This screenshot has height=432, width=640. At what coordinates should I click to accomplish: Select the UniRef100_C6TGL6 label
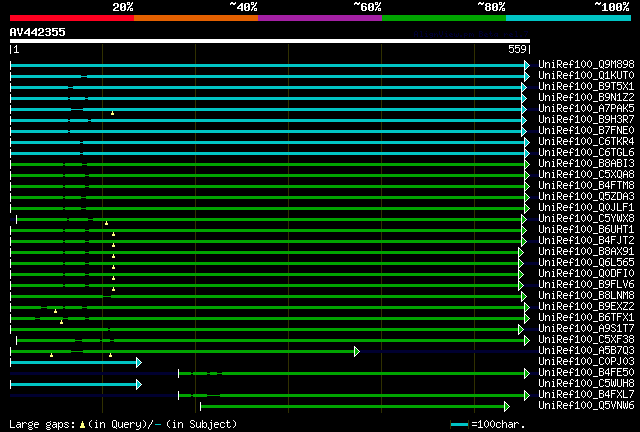click(x=586, y=152)
